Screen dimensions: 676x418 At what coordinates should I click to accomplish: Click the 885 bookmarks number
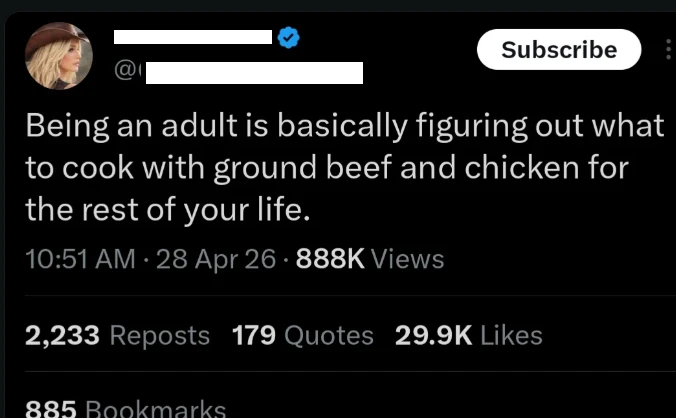point(50,408)
